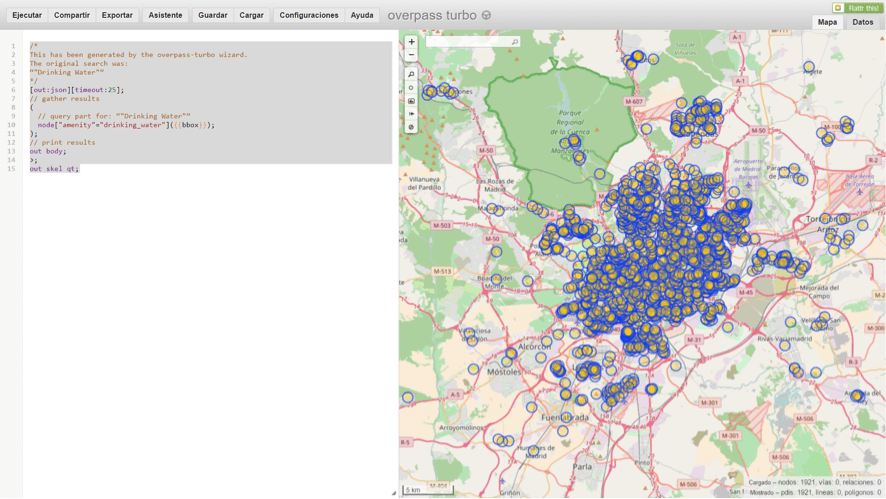Click inside the map search field
The image size is (886, 499).
(x=467, y=42)
